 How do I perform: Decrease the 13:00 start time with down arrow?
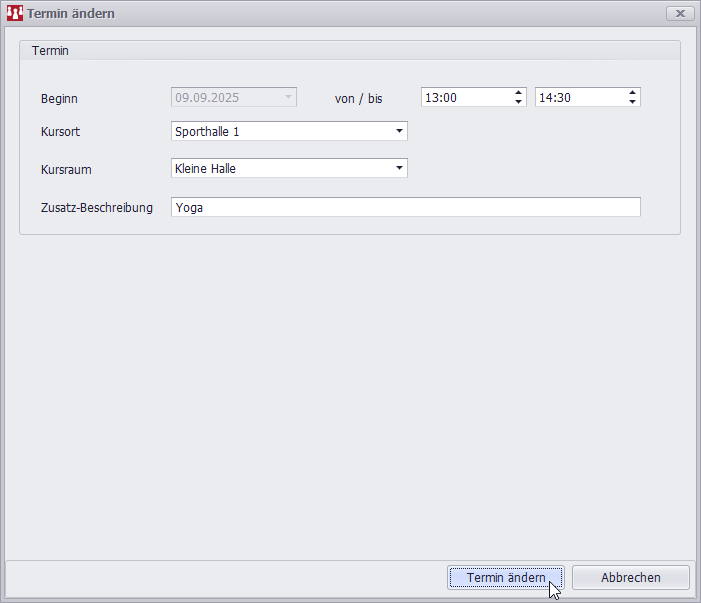[518, 102]
